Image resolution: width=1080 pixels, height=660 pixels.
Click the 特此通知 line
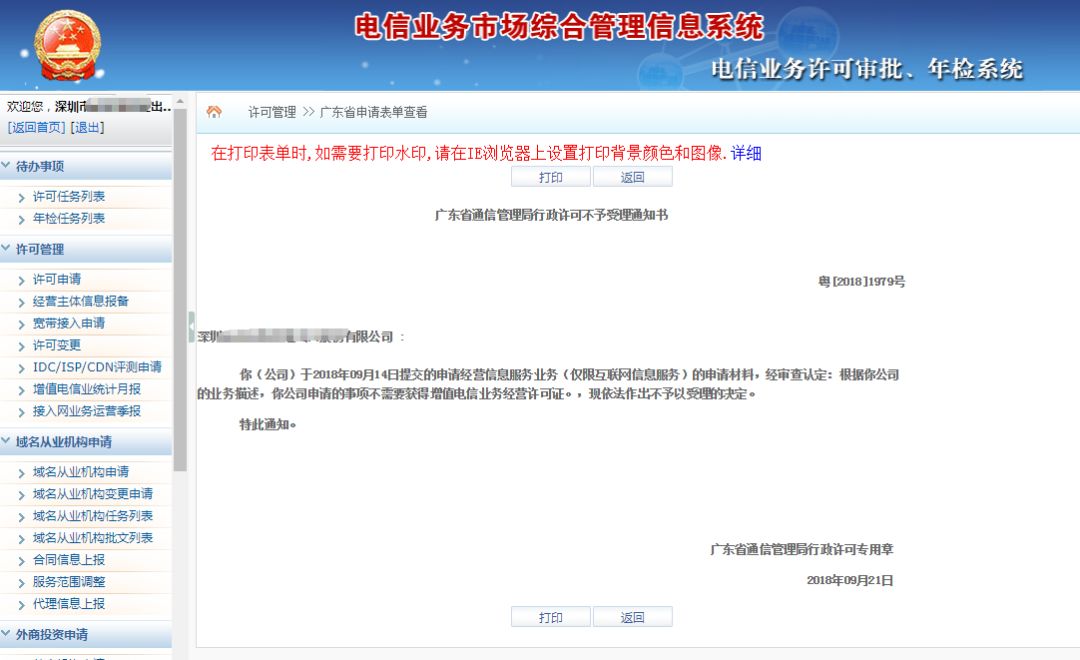(268, 424)
